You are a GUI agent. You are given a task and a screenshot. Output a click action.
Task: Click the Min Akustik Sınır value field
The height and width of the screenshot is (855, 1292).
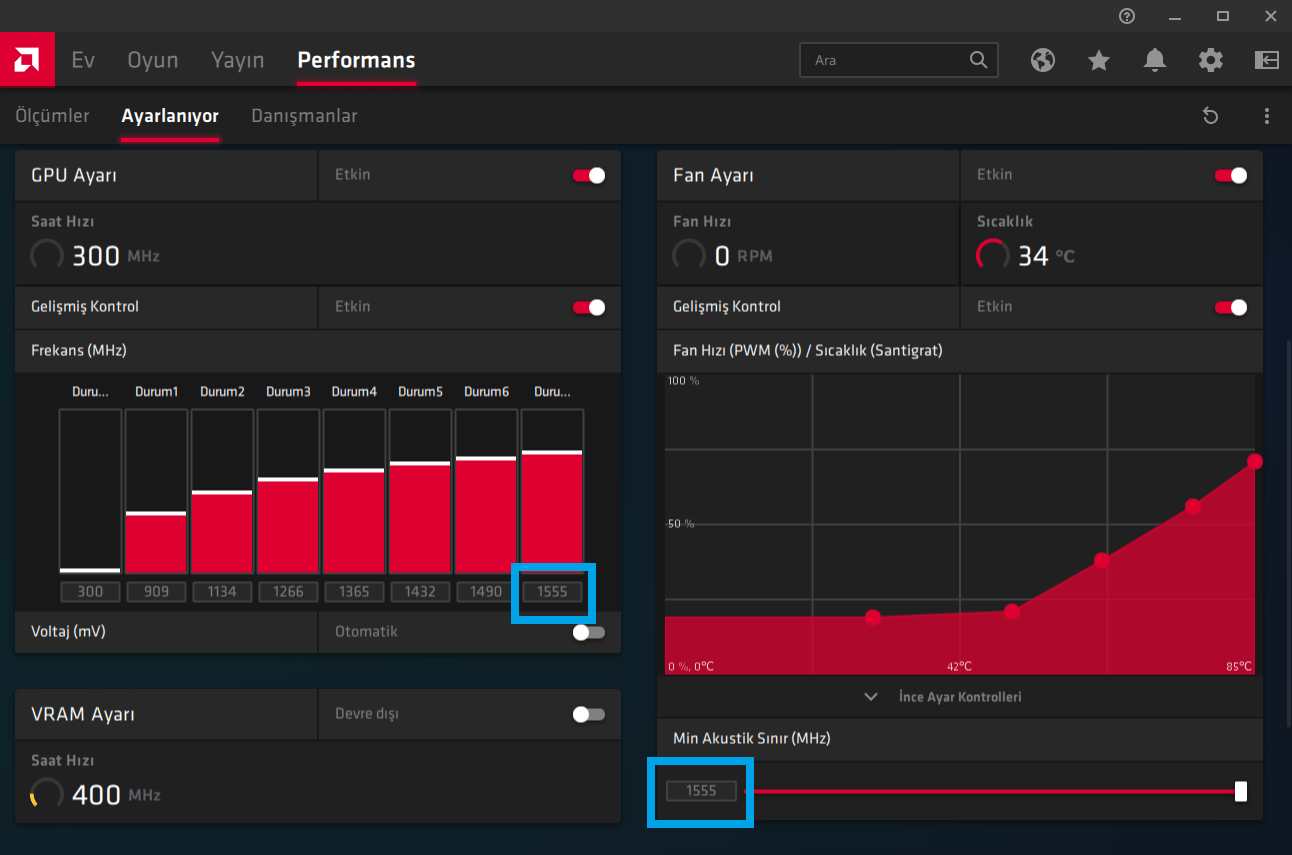click(701, 791)
